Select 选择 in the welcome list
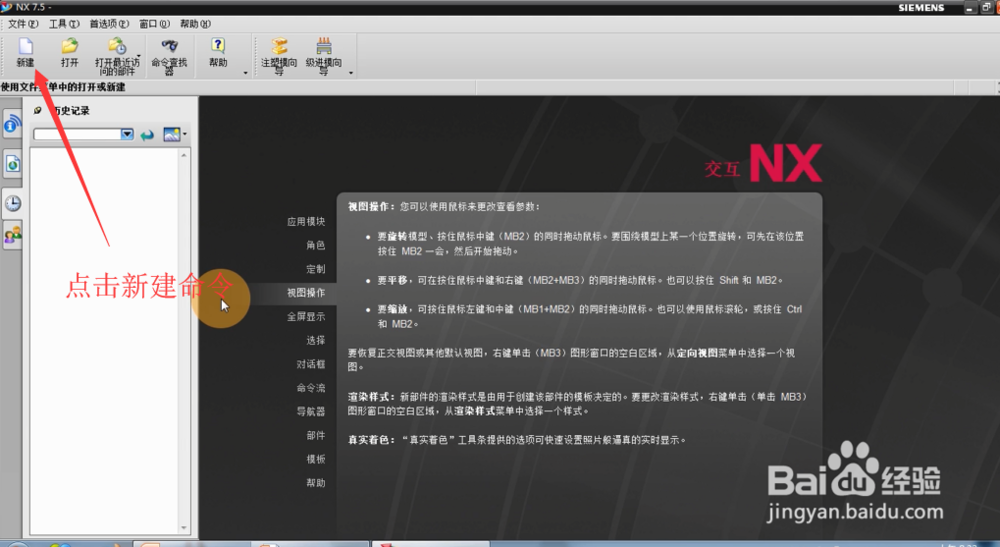The width and height of the screenshot is (1000, 547). [x=316, y=340]
